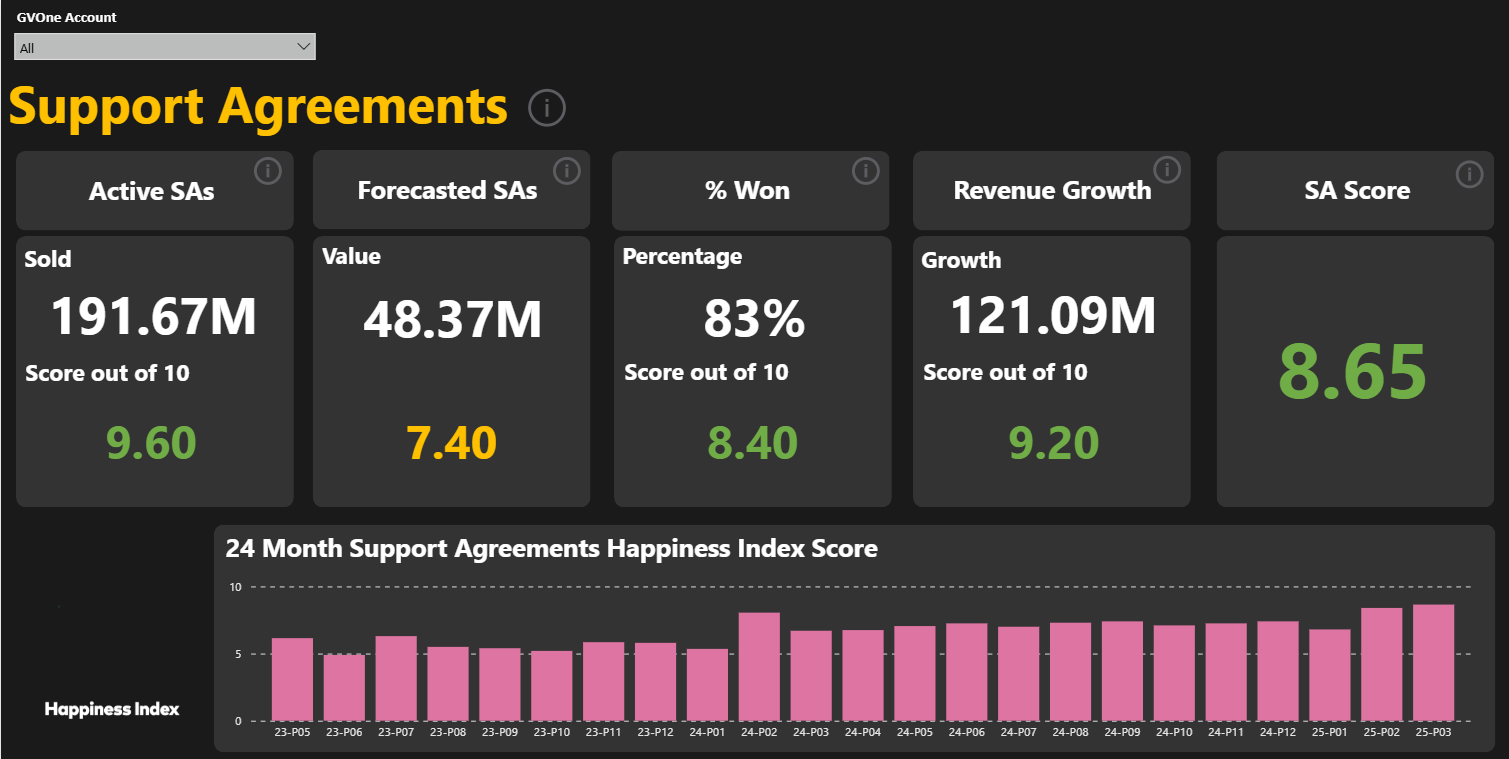Select the 23-P11 bar in chart

604,681
